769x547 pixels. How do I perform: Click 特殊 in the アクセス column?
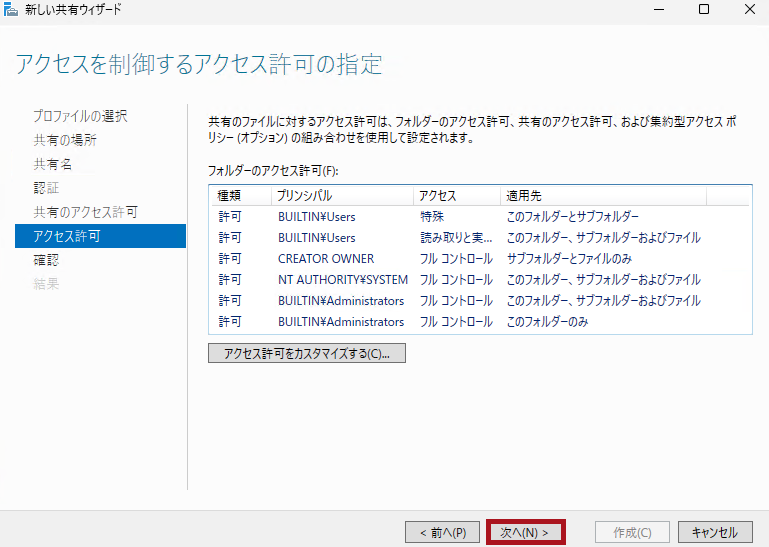(432, 216)
